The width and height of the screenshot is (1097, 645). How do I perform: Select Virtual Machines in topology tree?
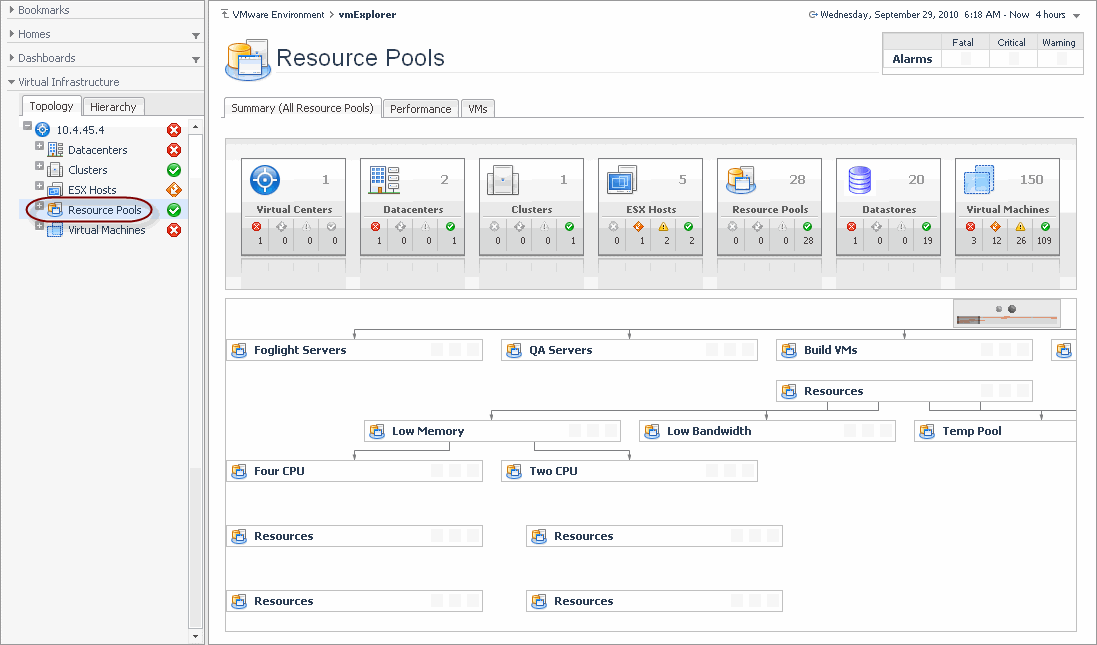106,230
